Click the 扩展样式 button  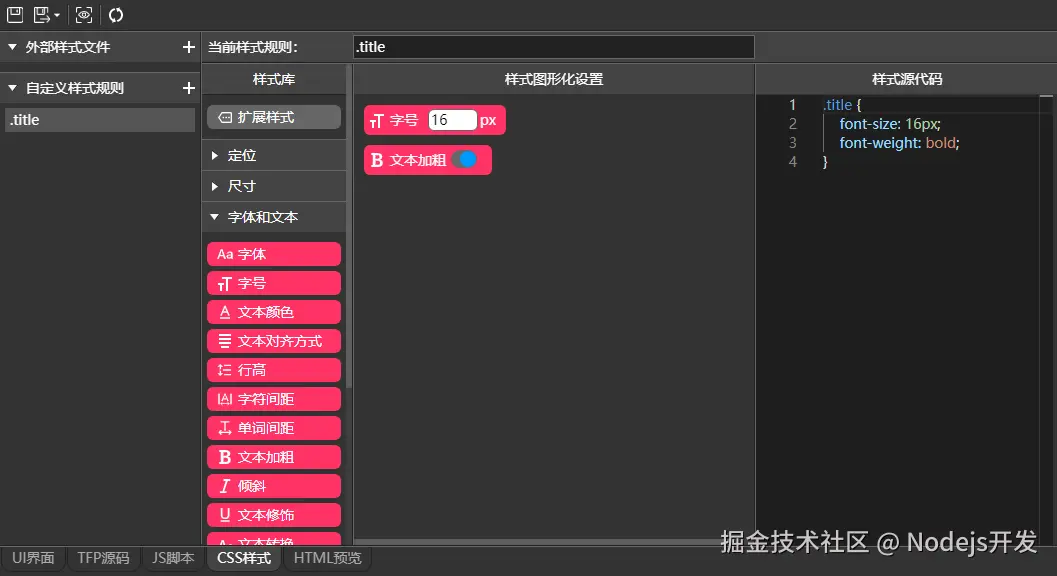[273, 119]
